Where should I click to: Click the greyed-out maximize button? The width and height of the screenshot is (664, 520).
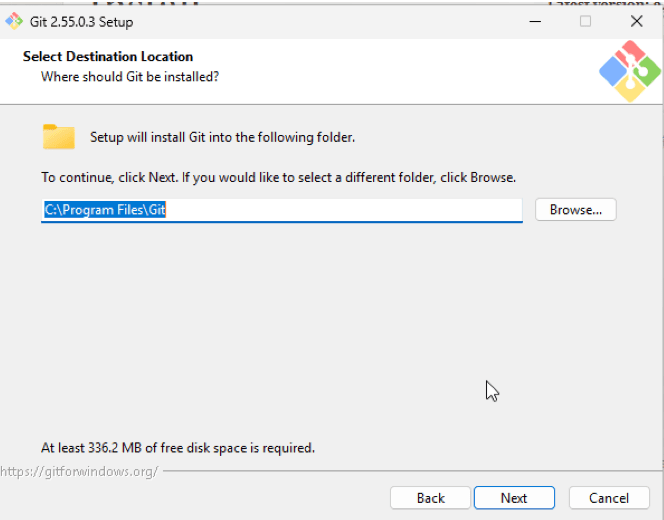[x=585, y=21]
